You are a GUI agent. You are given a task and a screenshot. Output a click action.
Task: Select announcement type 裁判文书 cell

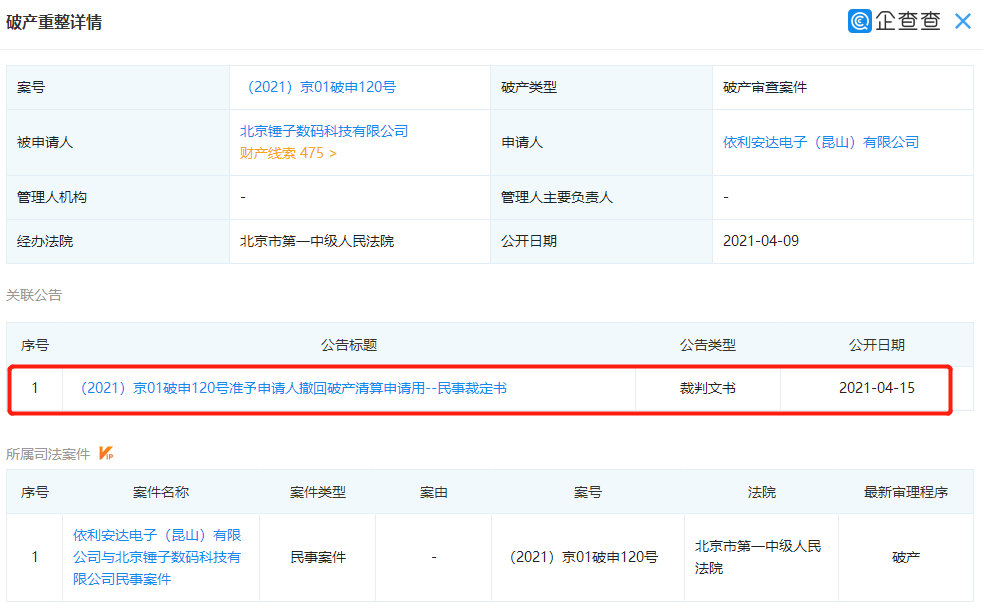pos(708,389)
